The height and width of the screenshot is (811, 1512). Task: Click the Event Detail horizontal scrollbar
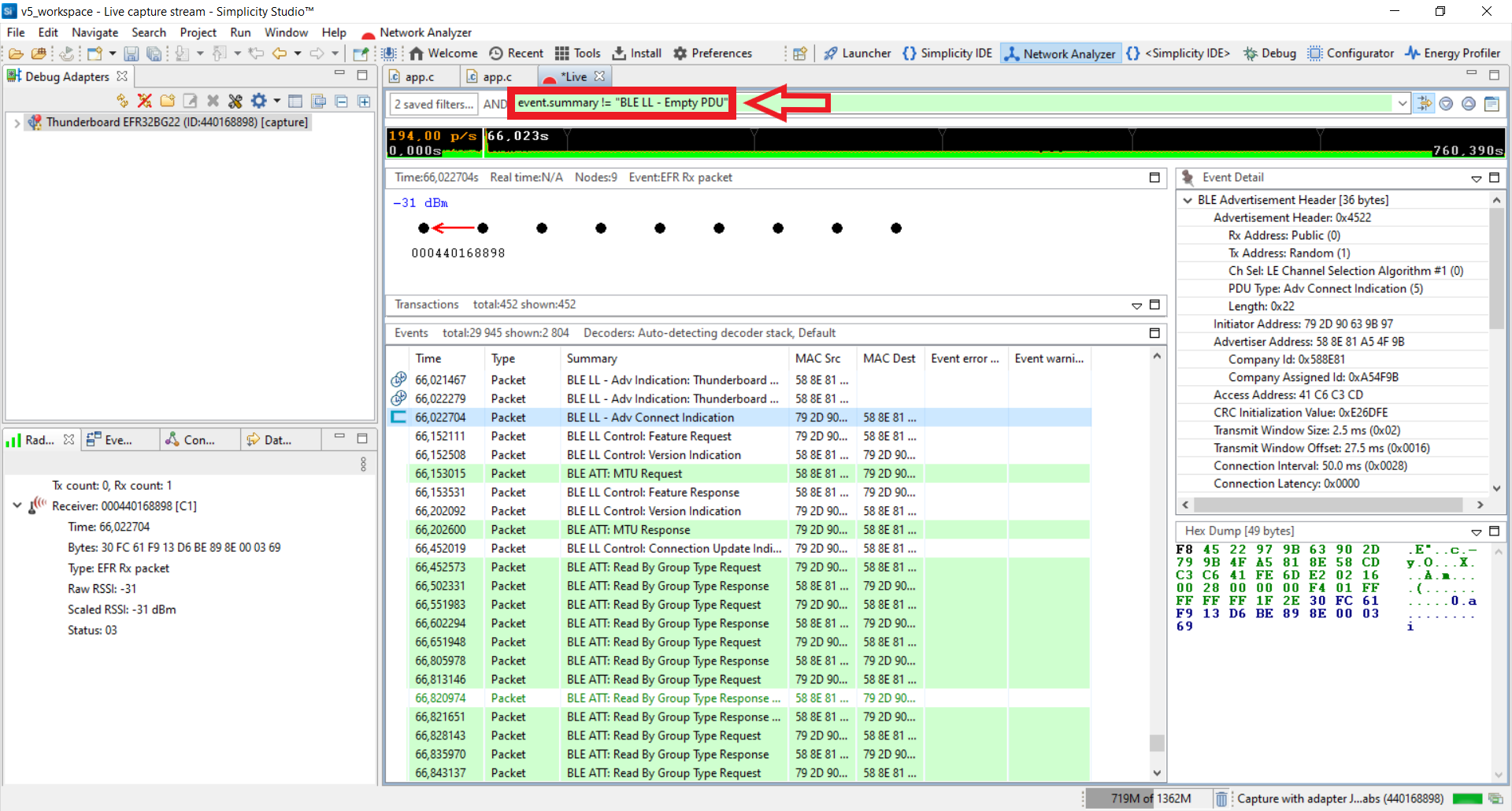1328,505
